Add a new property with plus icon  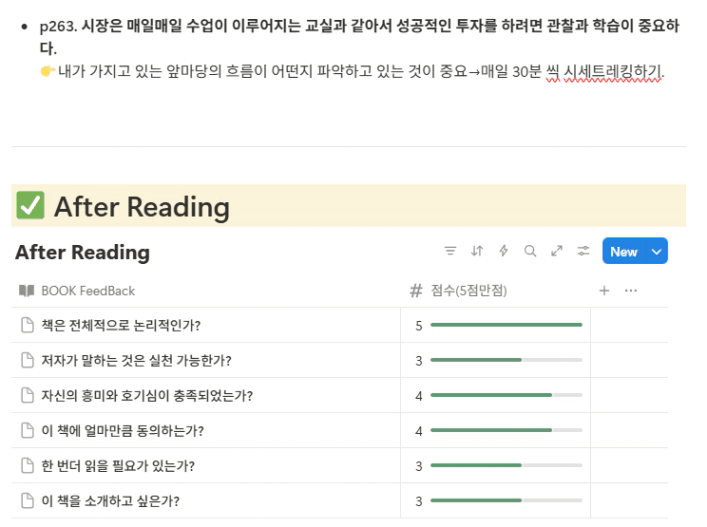point(604,291)
